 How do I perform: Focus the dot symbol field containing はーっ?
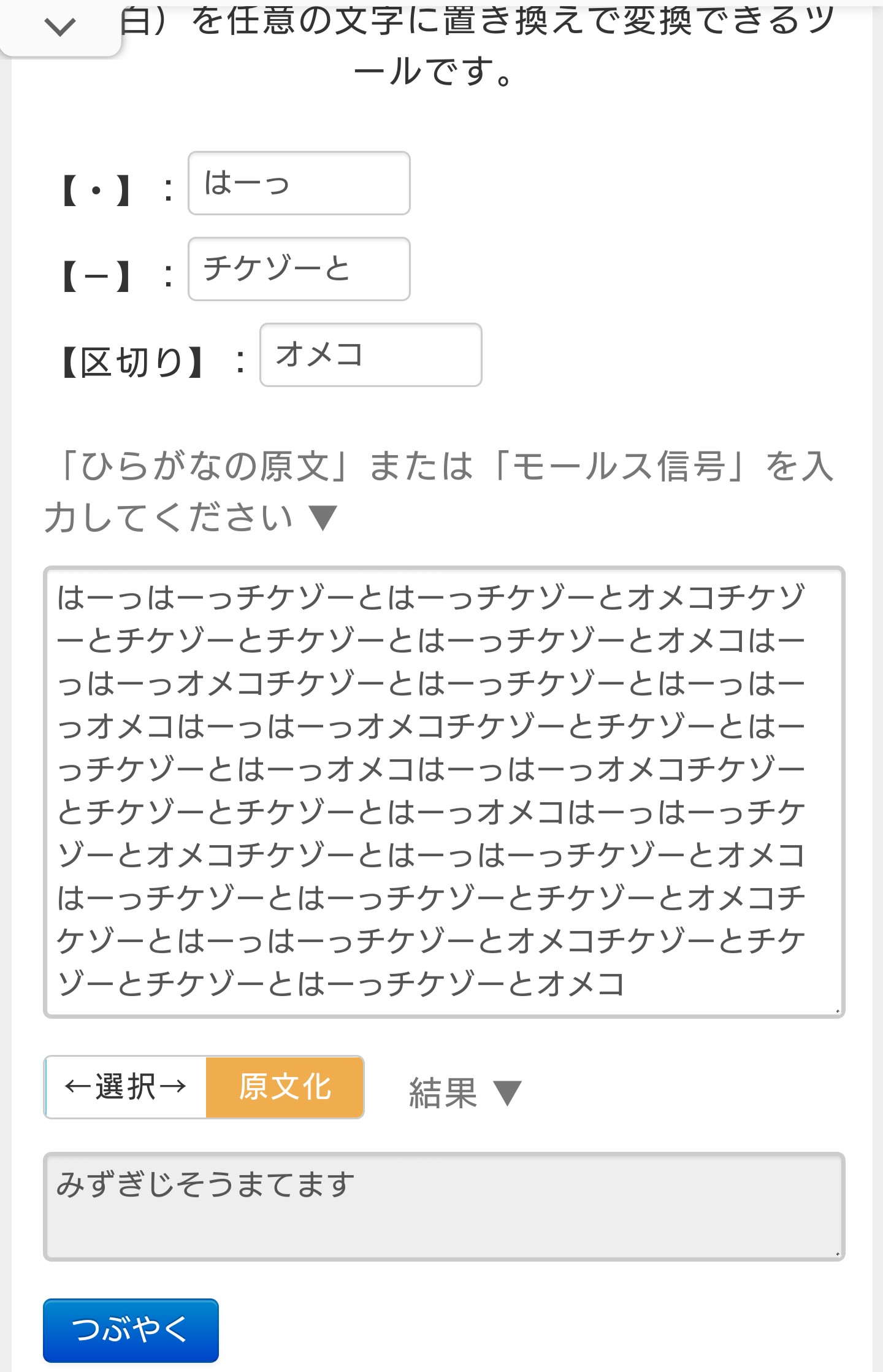pos(299,183)
